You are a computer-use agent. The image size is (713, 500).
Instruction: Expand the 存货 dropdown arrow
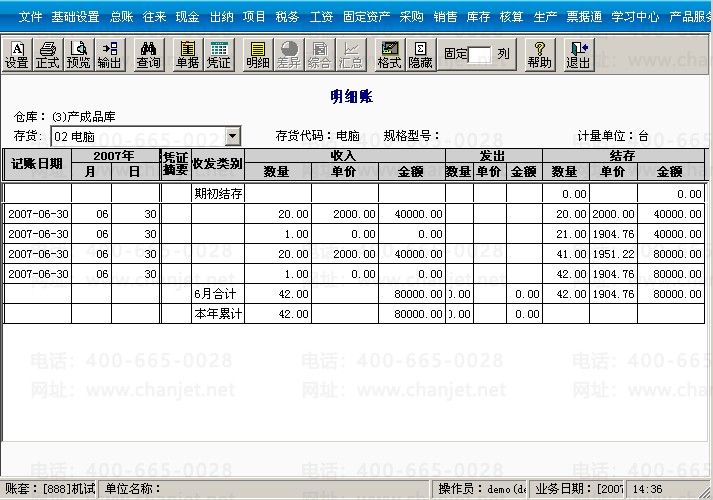(232, 135)
